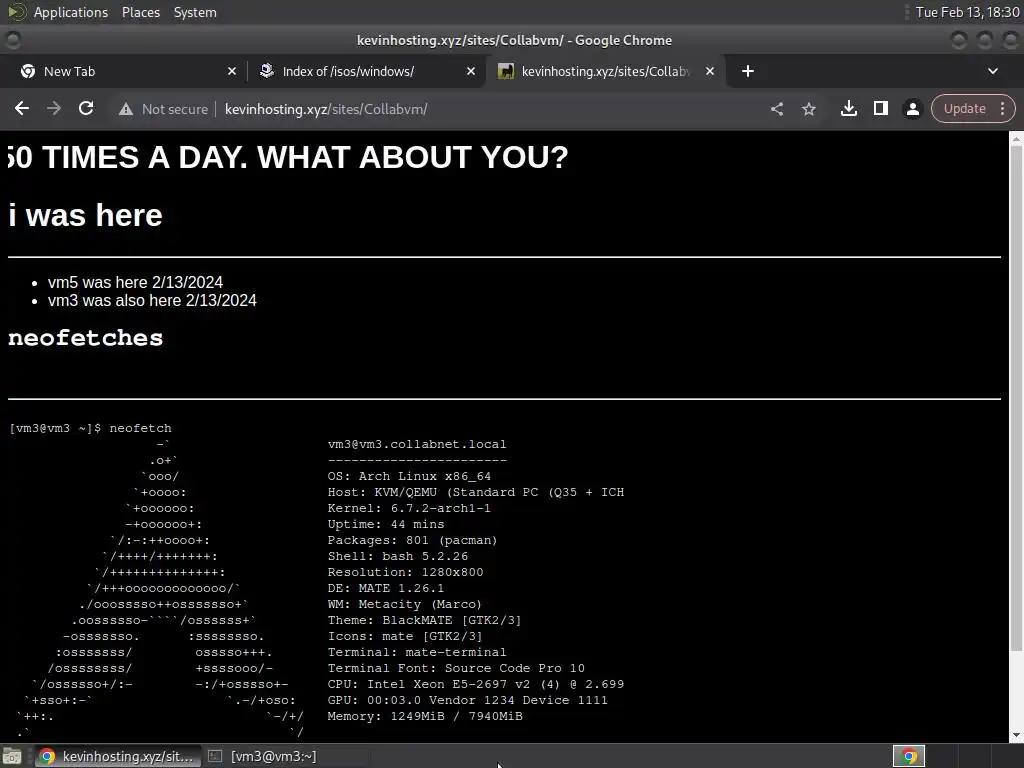Viewport: 1024px width, 768px height.
Task: Click 'Terminal Font: Source Code Pro 10' line
Action: point(456,668)
